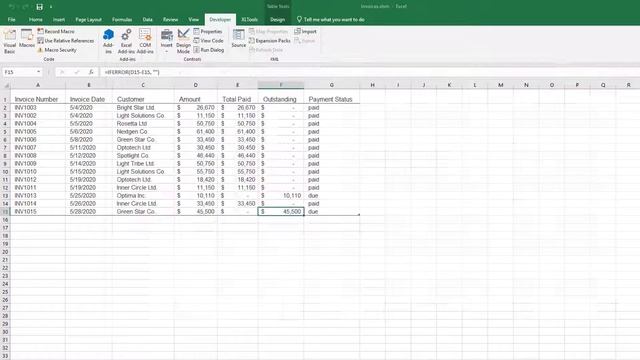Open the Macros dialog

pyautogui.click(x=27, y=39)
